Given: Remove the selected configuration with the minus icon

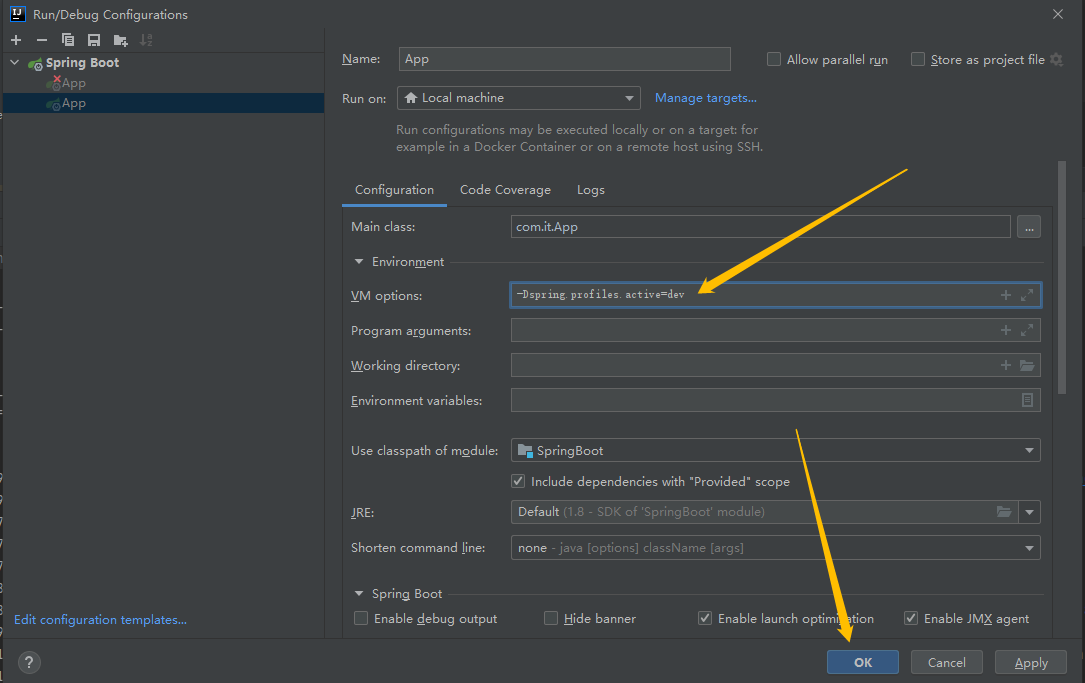Looking at the screenshot, I should pyautogui.click(x=42, y=40).
